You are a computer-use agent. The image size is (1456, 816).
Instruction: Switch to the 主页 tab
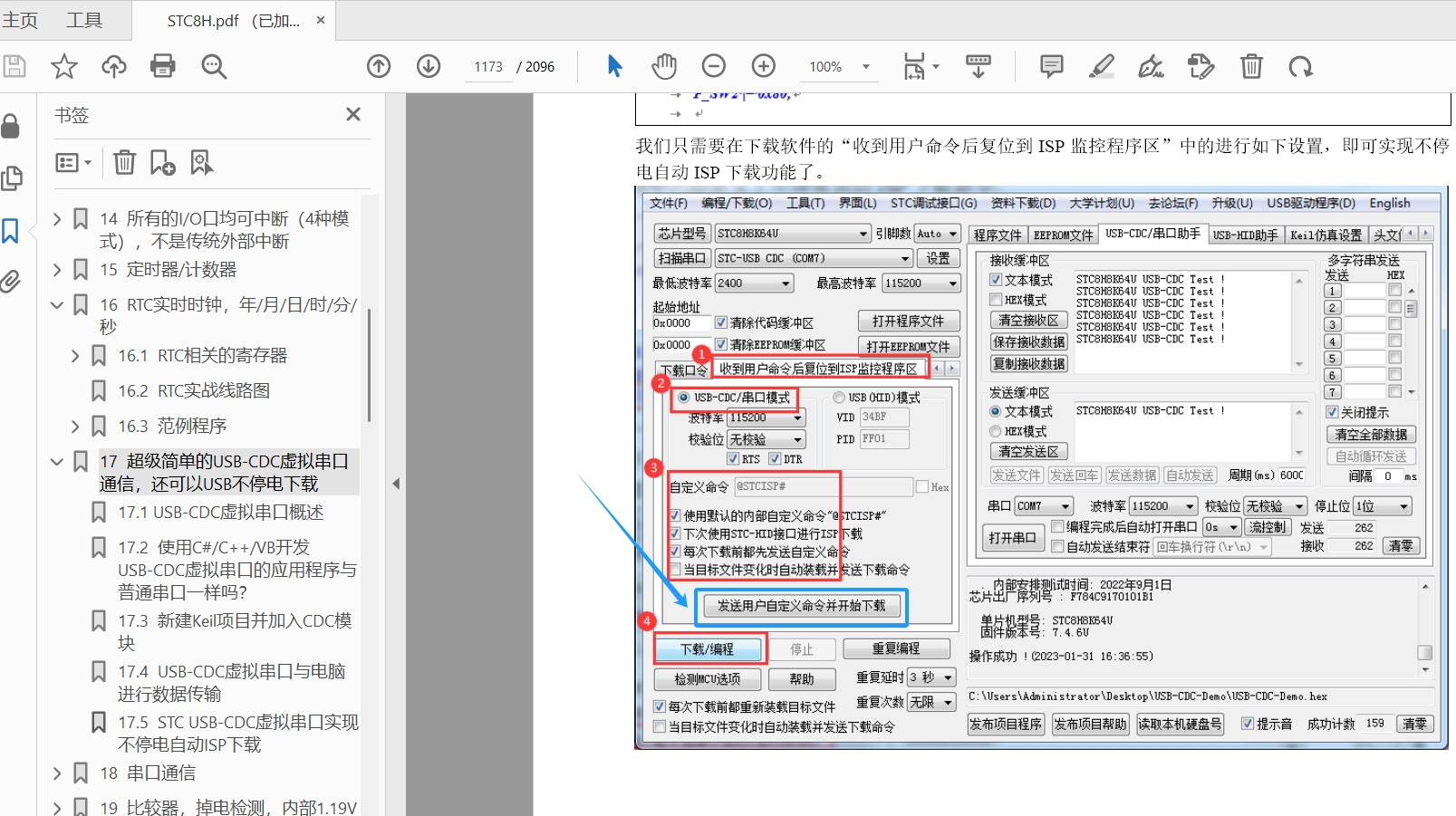tap(20, 20)
